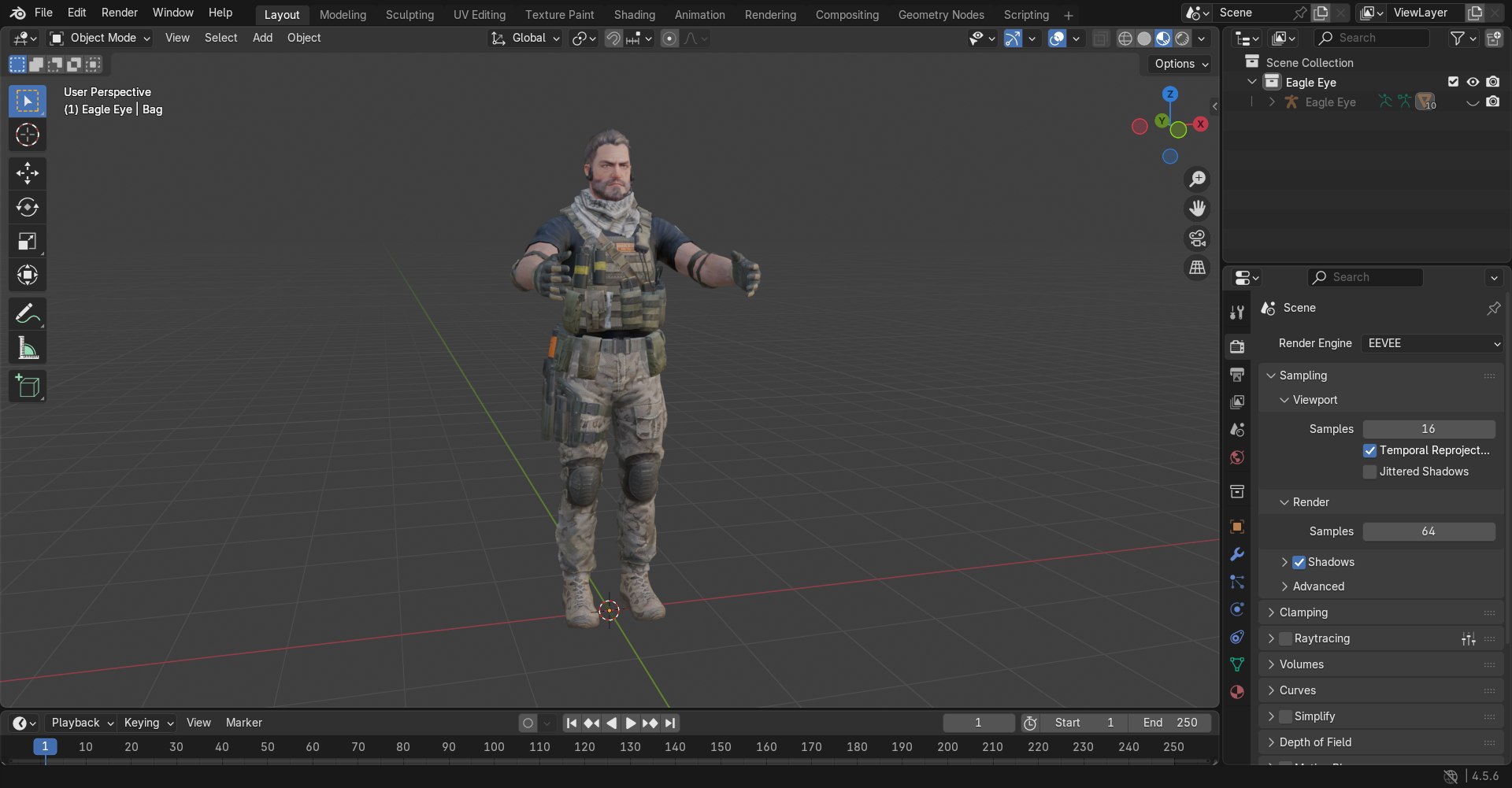Select the Cursor tool in the toolbar
1512x788 pixels.
click(x=28, y=135)
